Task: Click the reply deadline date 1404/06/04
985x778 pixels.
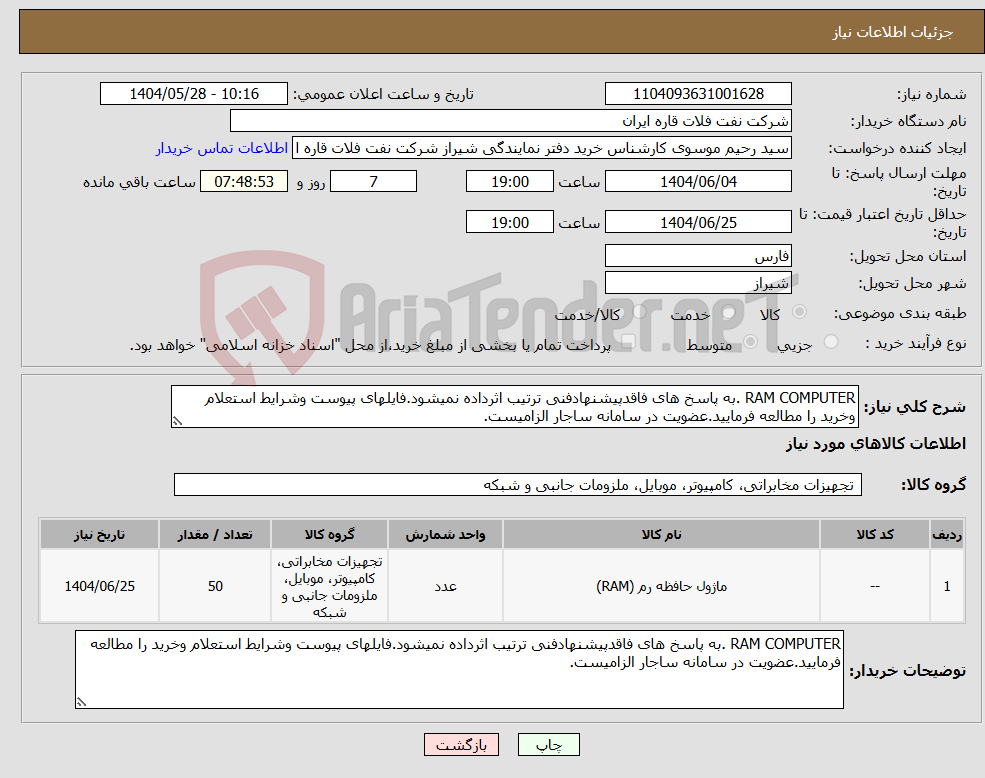Action: click(x=697, y=181)
